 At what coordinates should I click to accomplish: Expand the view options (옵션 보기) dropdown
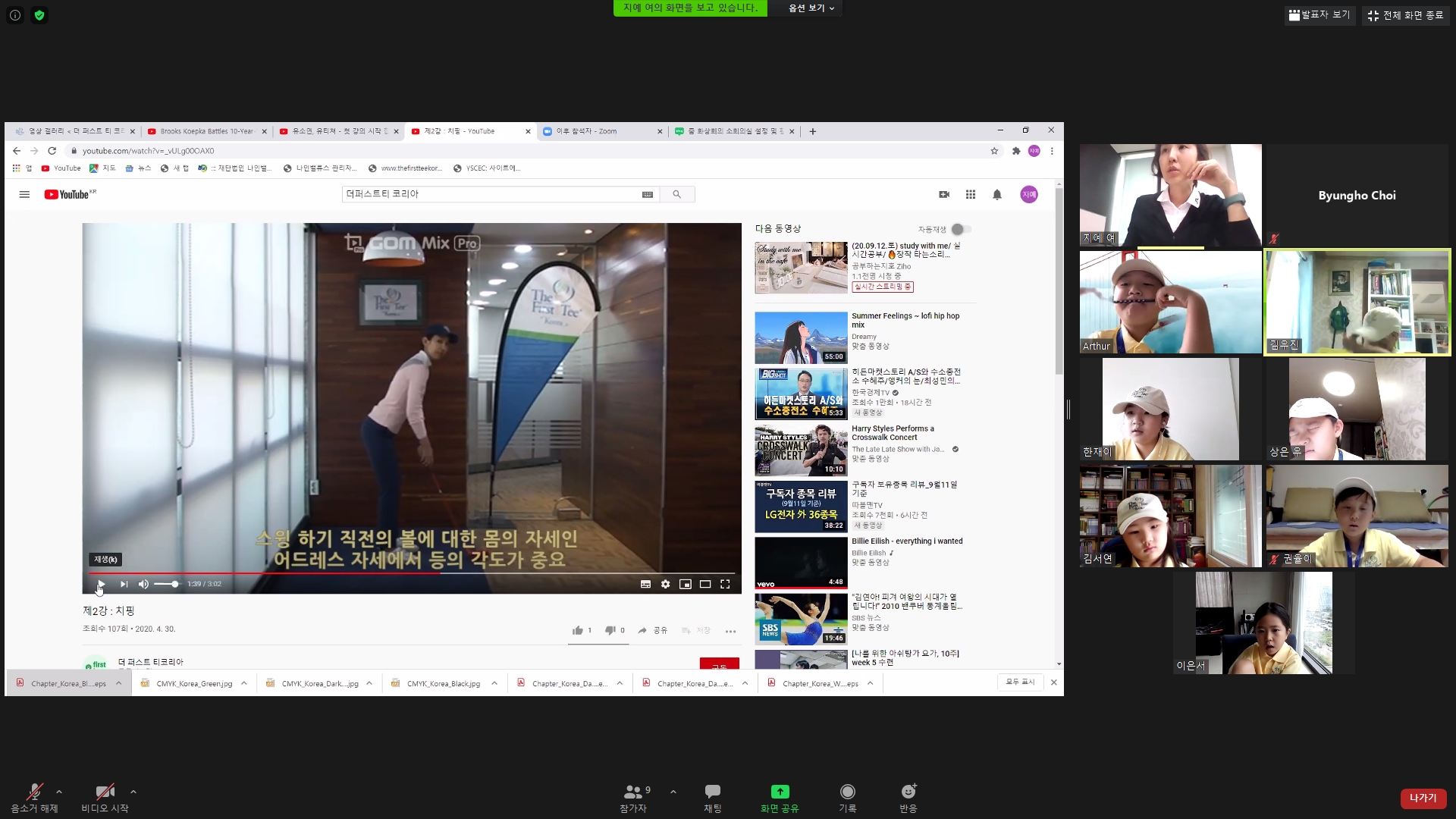coord(811,8)
